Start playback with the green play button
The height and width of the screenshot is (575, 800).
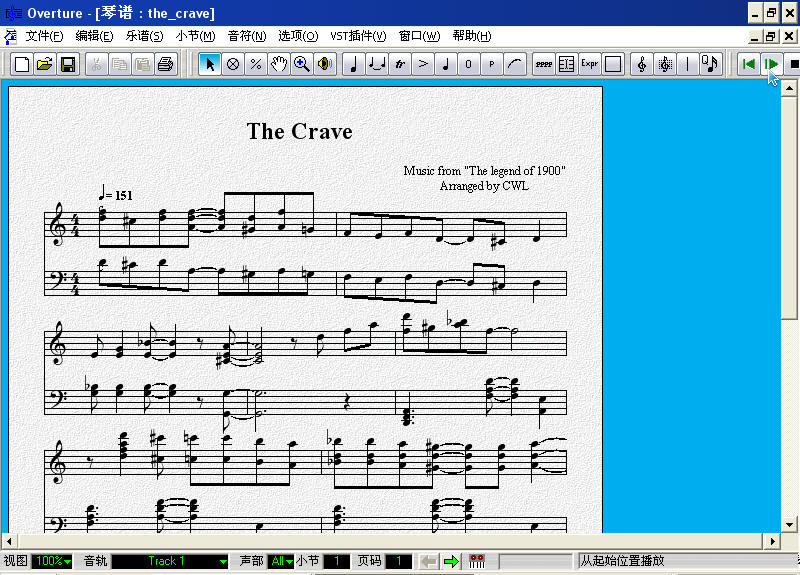point(771,64)
